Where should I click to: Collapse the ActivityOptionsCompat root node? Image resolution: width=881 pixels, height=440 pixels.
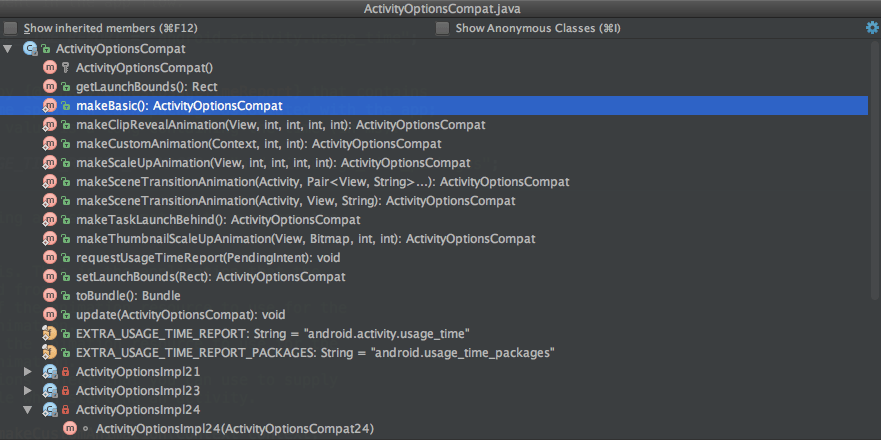[9, 48]
